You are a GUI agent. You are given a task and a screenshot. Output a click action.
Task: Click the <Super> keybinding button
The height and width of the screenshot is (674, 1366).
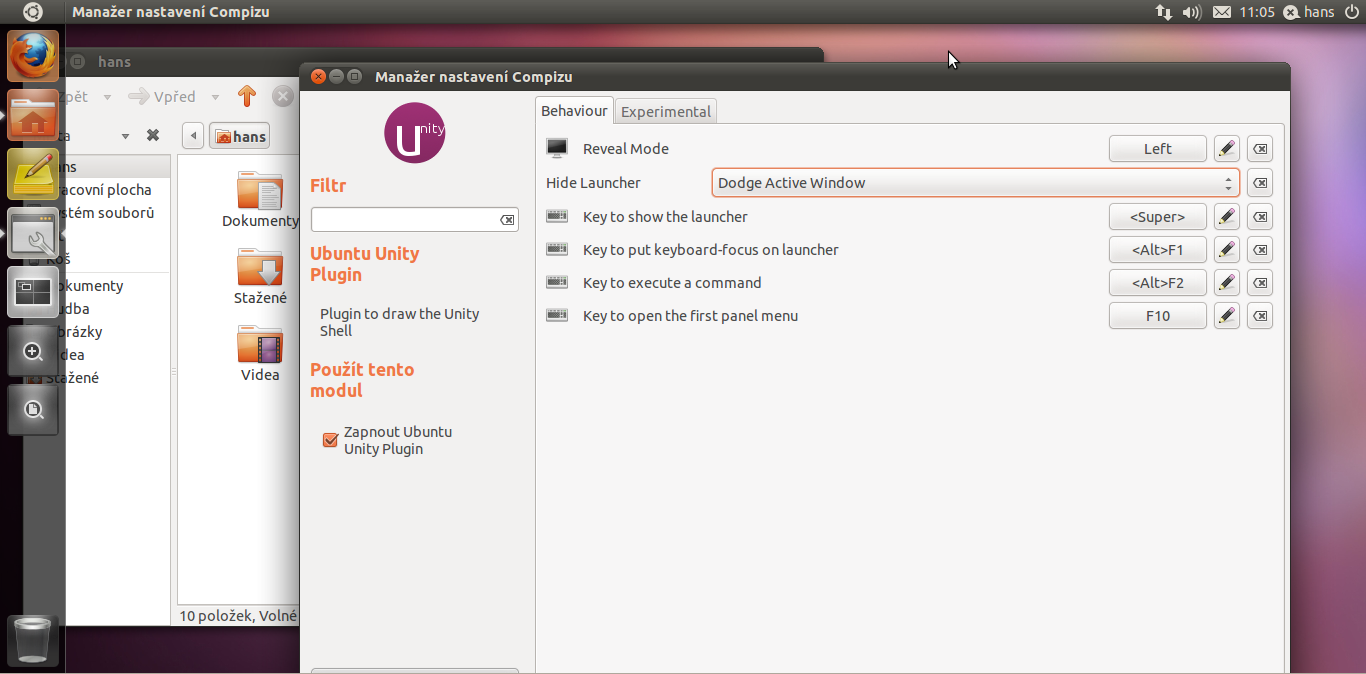click(1157, 216)
